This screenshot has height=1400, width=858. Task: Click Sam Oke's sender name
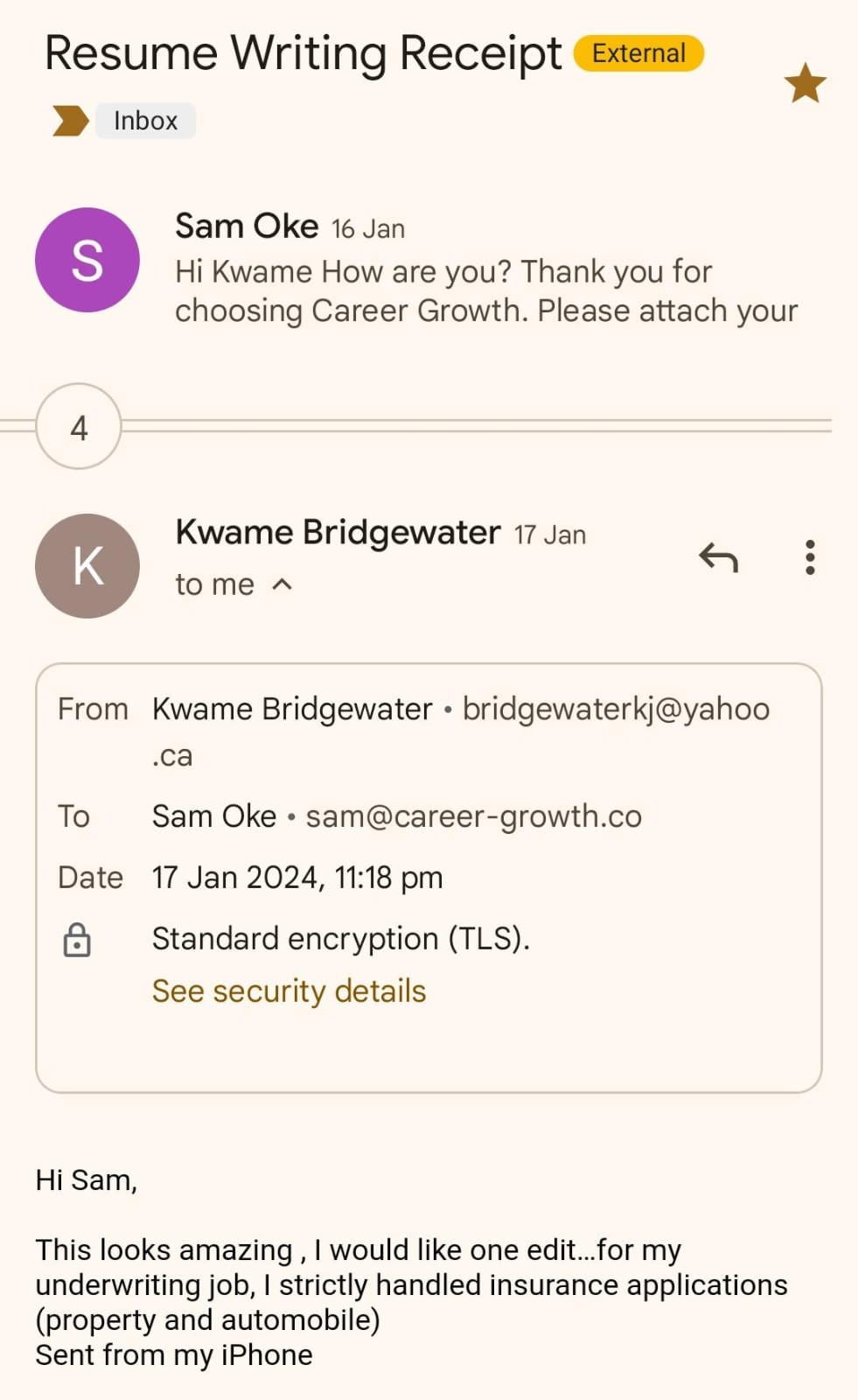(247, 227)
